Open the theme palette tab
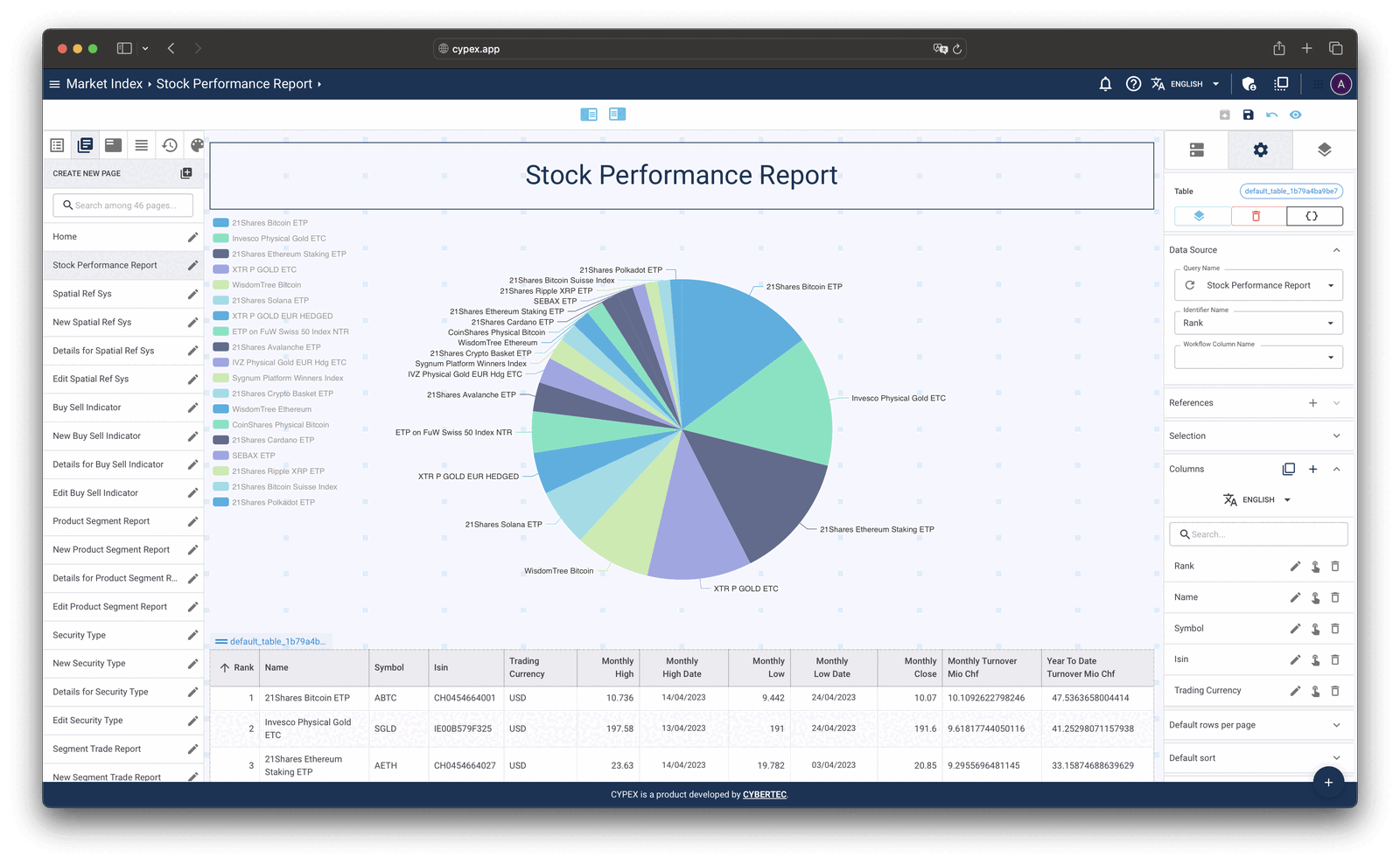Screen dimensions: 1400x864 click(197, 145)
